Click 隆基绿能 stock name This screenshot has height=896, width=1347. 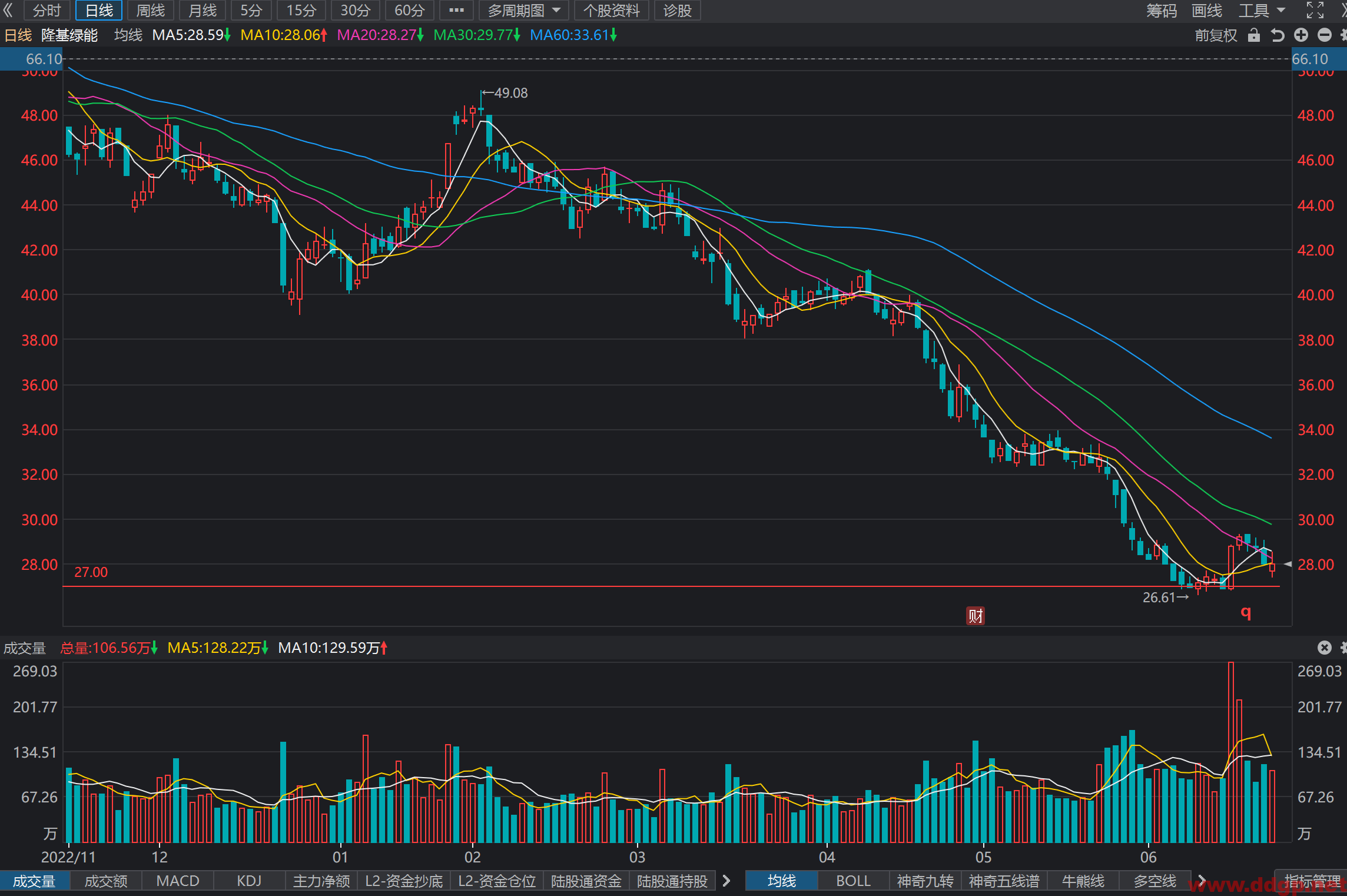tap(69, 35)
